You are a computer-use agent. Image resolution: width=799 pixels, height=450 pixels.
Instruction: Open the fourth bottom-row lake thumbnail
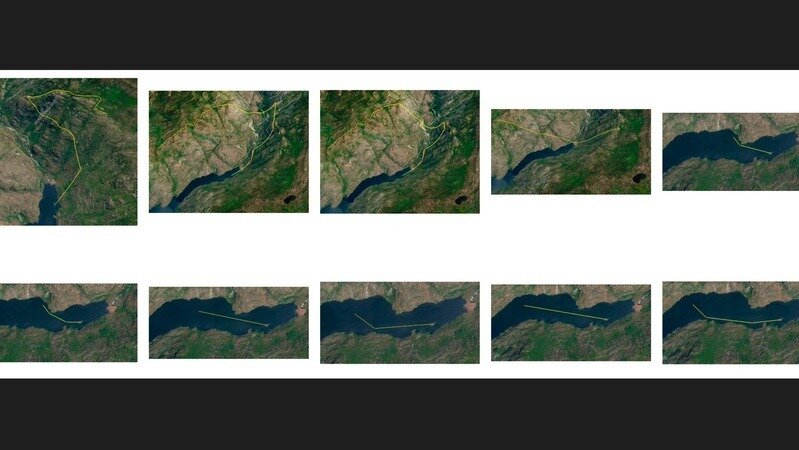click(x=571, y=322)
